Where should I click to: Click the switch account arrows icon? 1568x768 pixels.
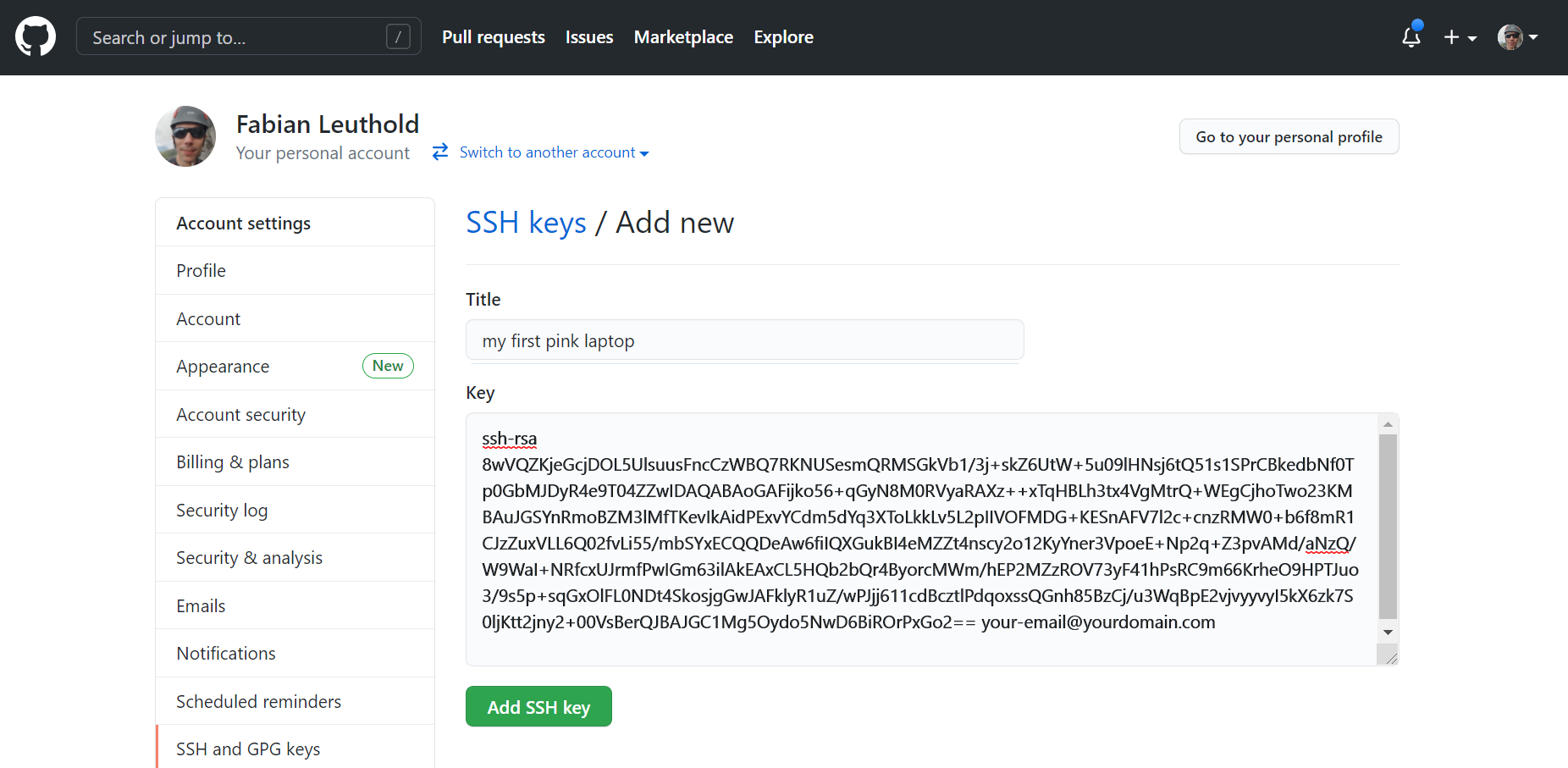440,152
